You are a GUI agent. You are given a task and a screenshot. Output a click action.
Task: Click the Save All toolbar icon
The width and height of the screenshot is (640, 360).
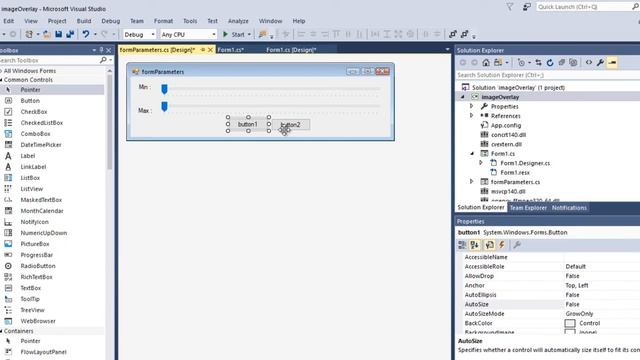(x=70, y=34)
